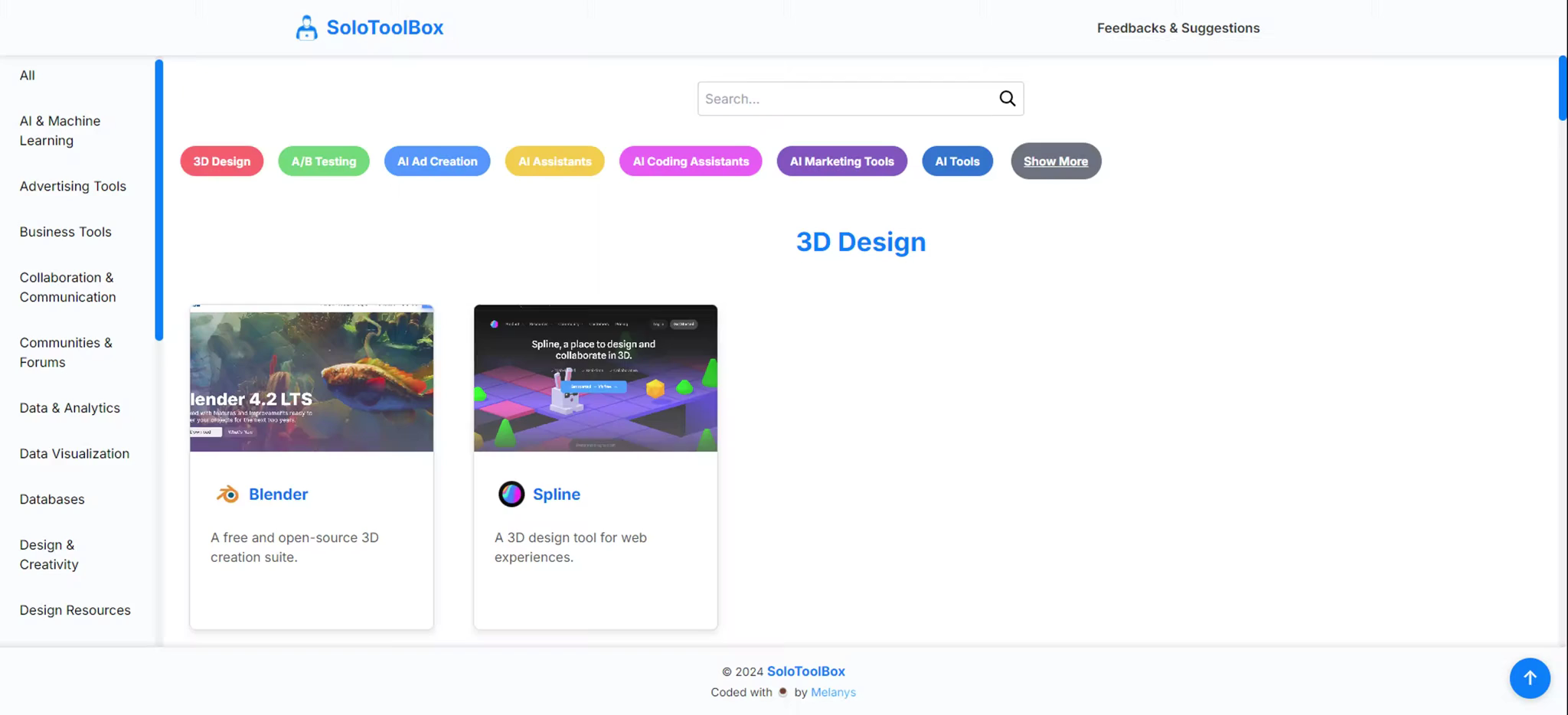The image size is (1568, 715).
Task: Click the '© 2024' footer text
Action: tap(743, 672)
